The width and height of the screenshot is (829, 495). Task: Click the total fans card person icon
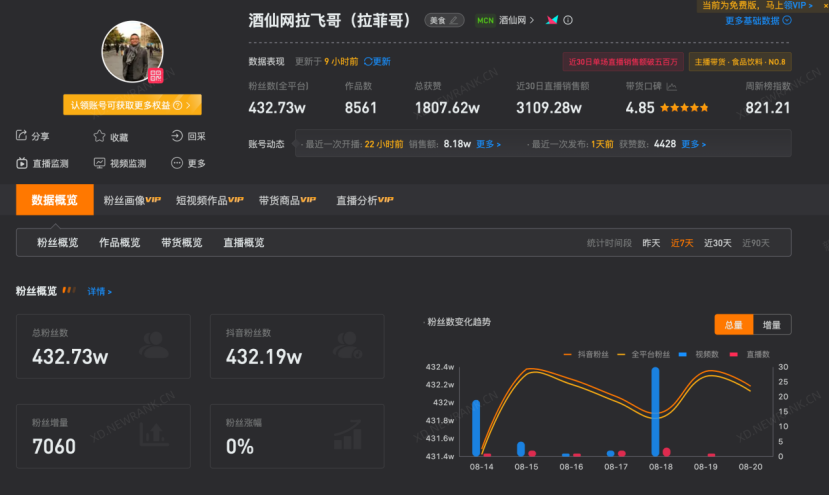pos(154,345)
